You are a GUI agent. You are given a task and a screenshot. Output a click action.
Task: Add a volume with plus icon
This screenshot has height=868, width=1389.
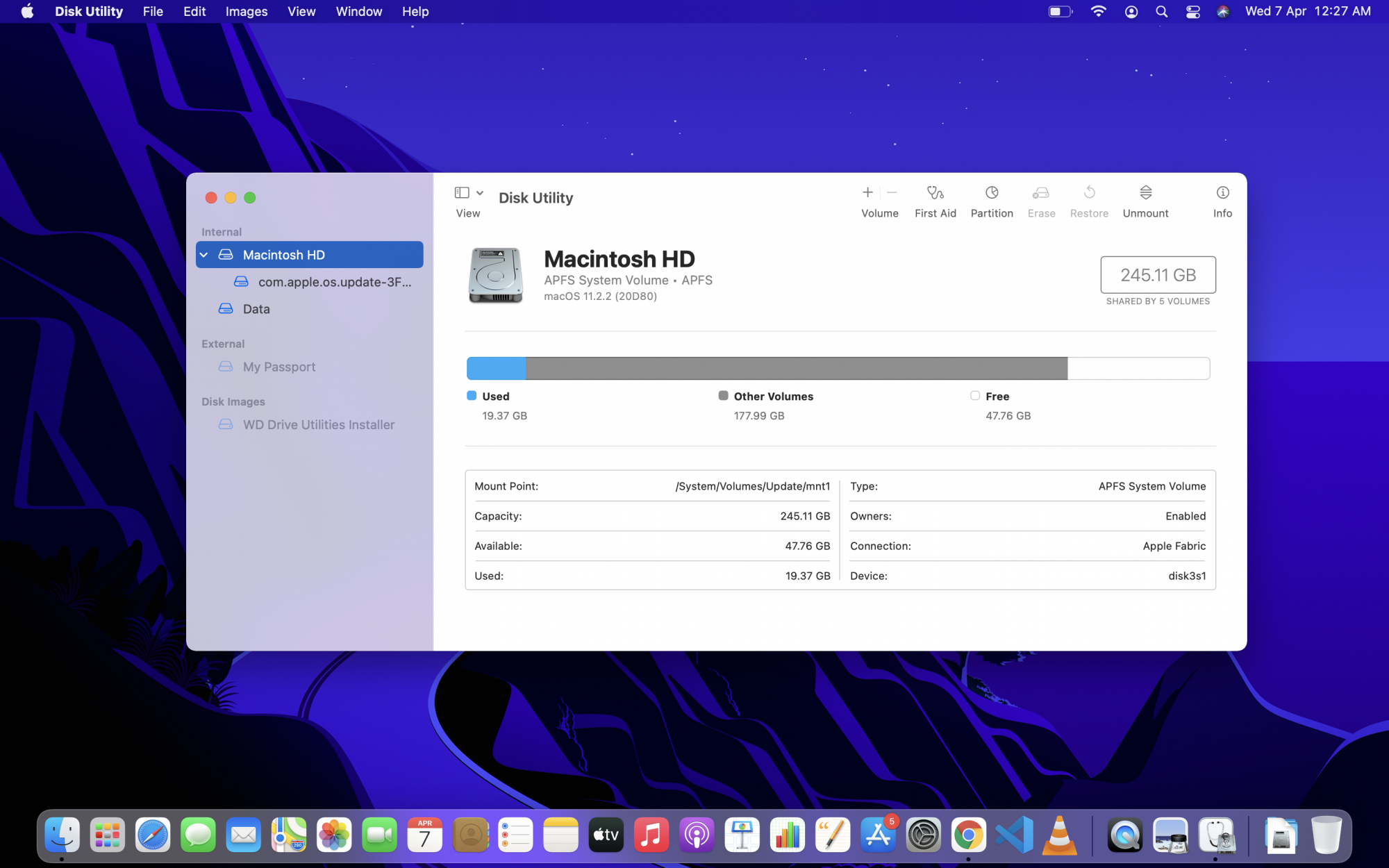(867, 192)
